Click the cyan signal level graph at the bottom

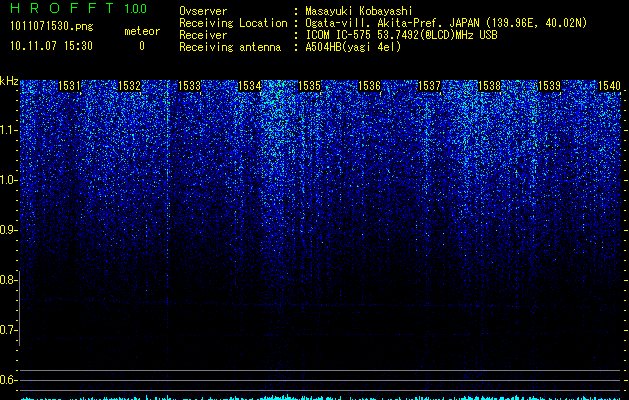321,398
